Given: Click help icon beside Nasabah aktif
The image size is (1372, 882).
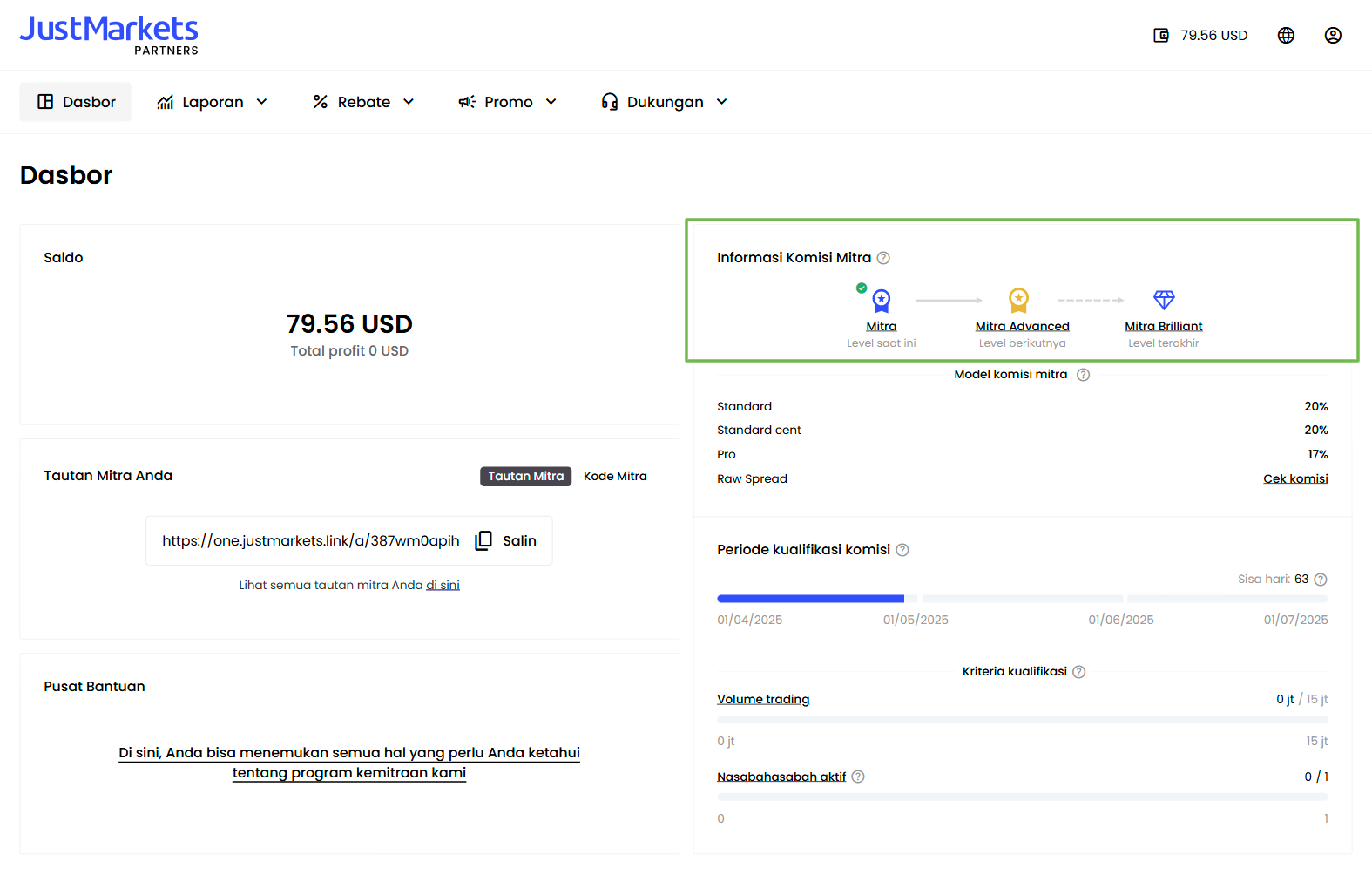Looking at the screenshot, I should coord(858,777).
